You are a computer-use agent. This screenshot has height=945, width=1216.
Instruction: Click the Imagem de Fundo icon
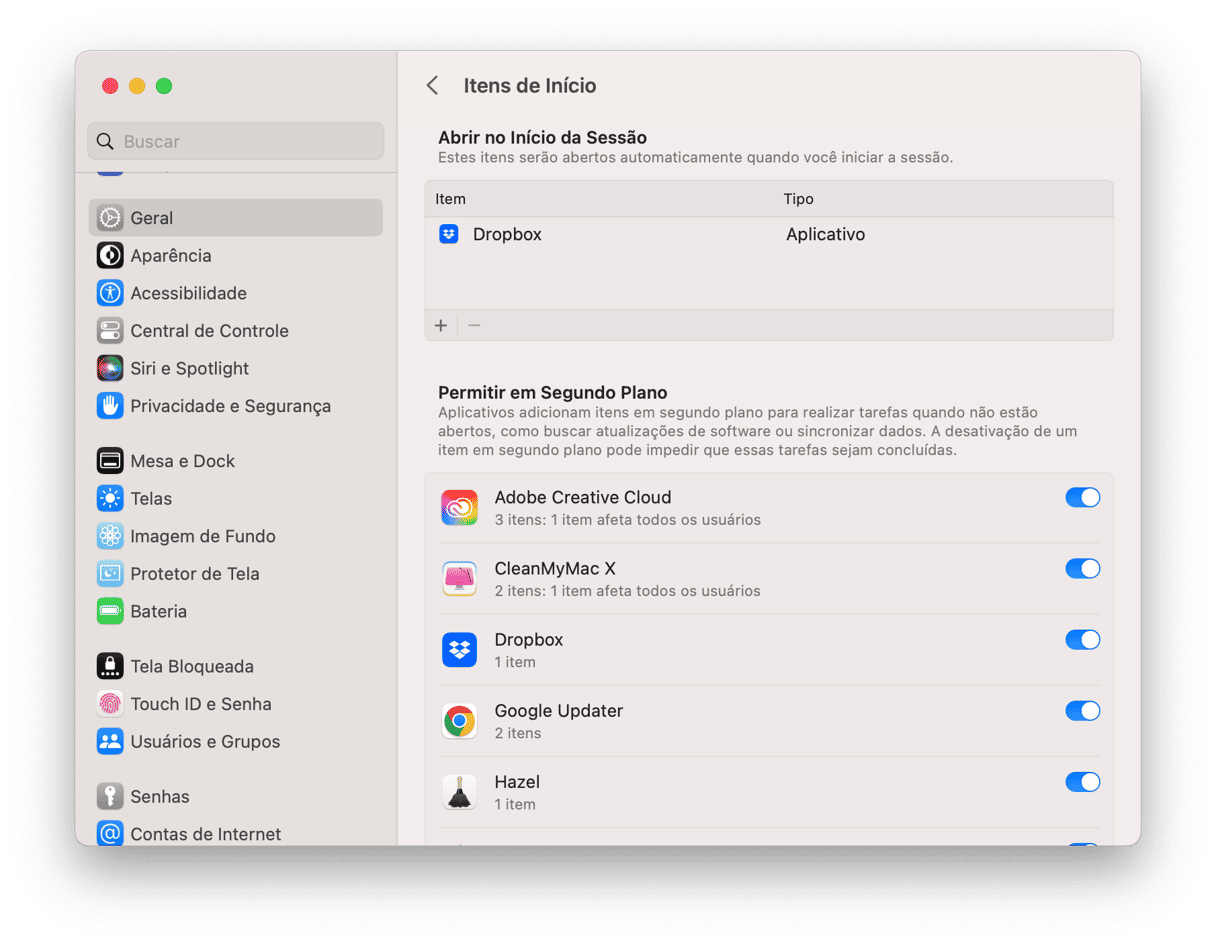[110, 536]
